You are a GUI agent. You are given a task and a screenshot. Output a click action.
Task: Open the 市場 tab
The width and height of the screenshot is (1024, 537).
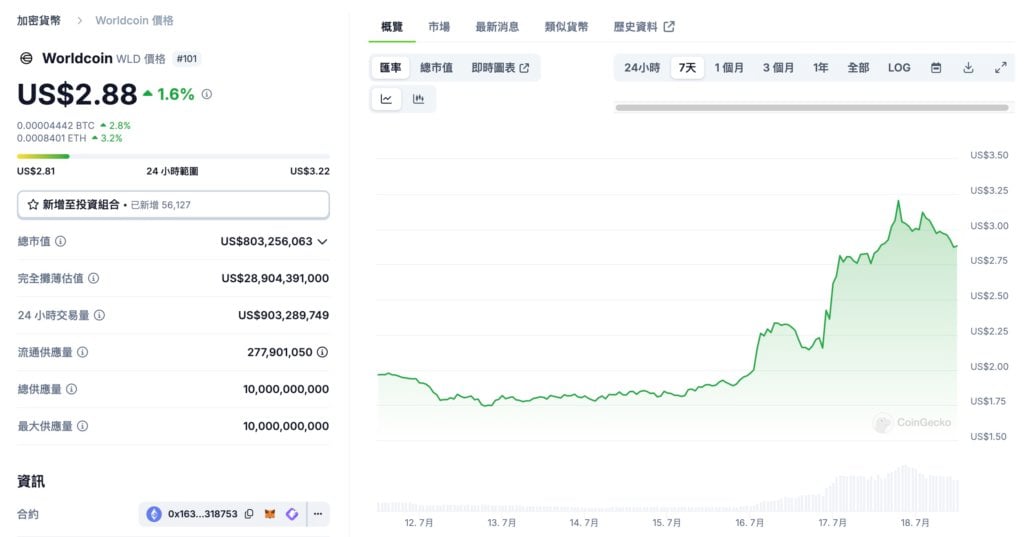[439, 27]
